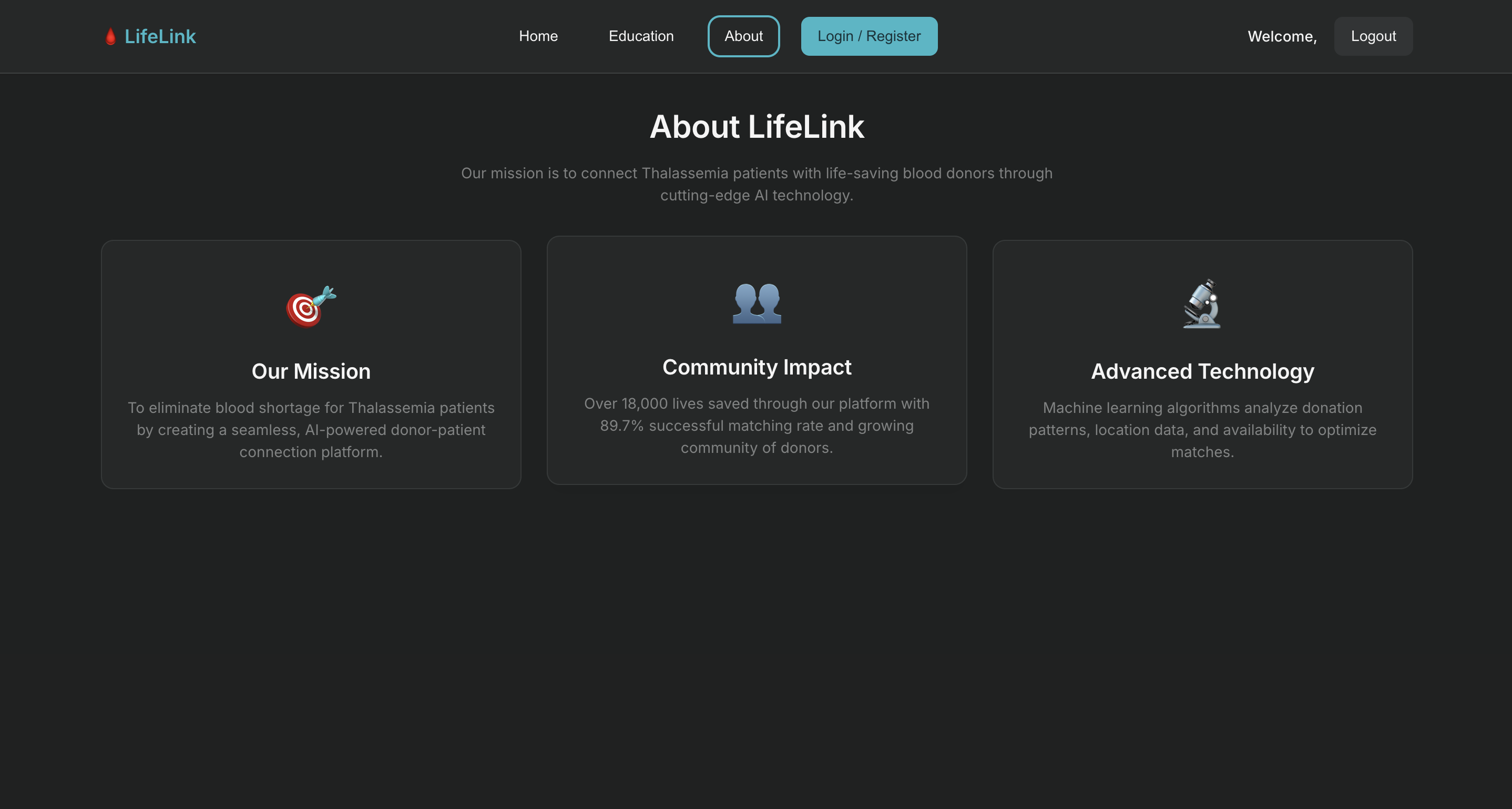
Task: Click the About LifeLink page heading
Action: [756, 127]
